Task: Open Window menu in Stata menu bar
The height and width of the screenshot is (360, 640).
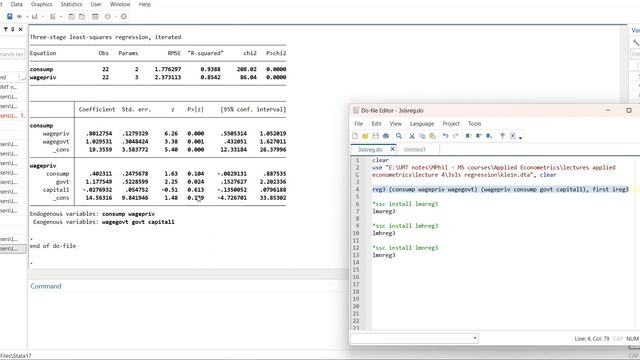Action: pyautogui.click(x=120, y=4)
